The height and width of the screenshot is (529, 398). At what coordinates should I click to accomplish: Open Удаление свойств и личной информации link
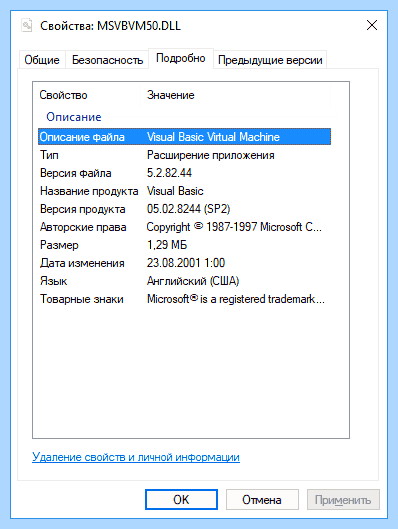pos(136,457)
